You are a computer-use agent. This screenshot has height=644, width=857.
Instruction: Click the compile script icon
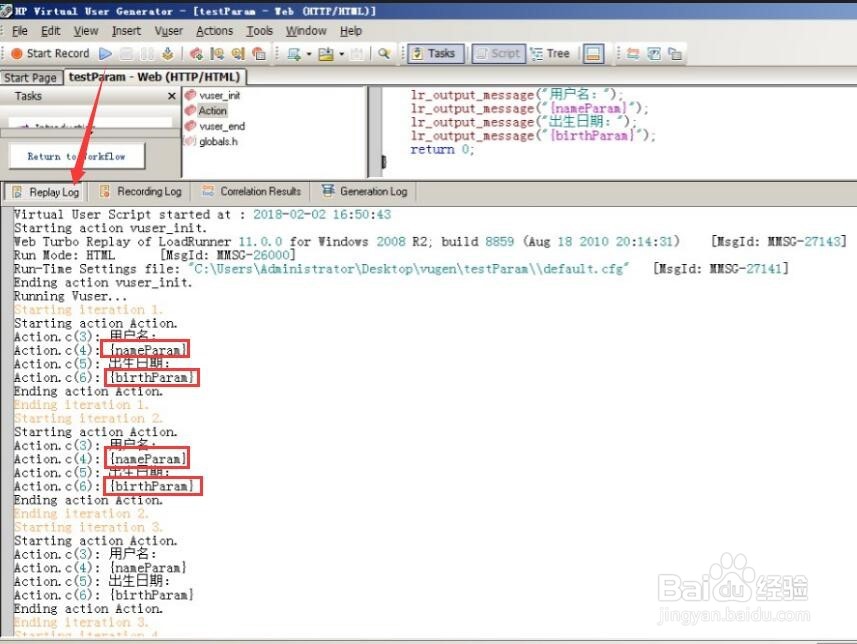click(168, 53)
